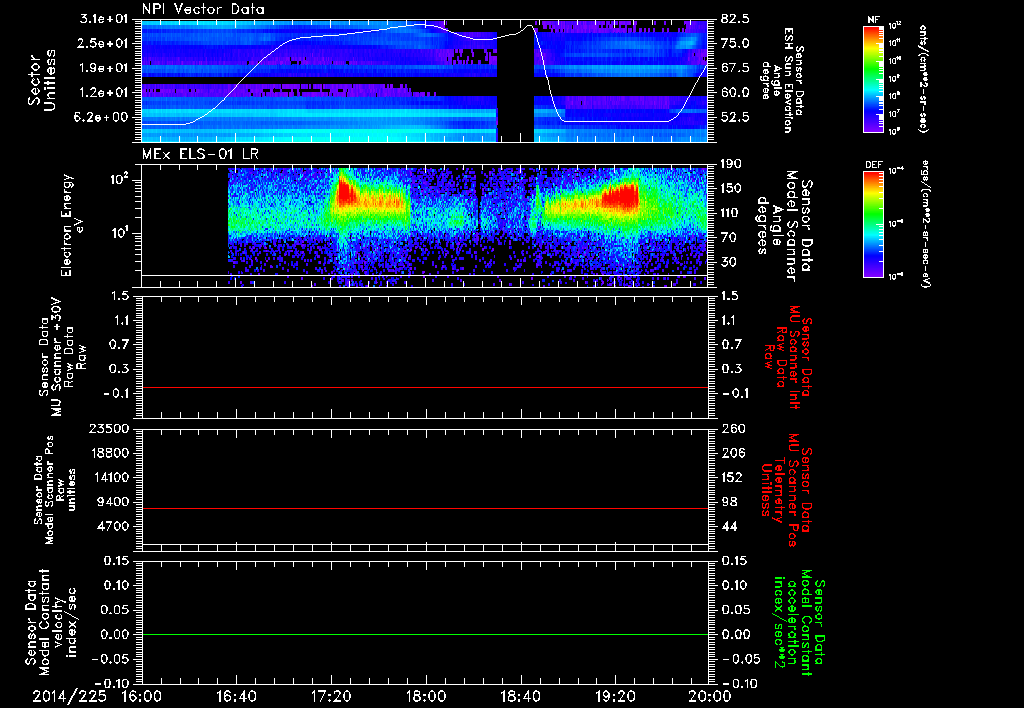
Task: Click the "206" telemetry tick value
Action: (x=732, y=453)
